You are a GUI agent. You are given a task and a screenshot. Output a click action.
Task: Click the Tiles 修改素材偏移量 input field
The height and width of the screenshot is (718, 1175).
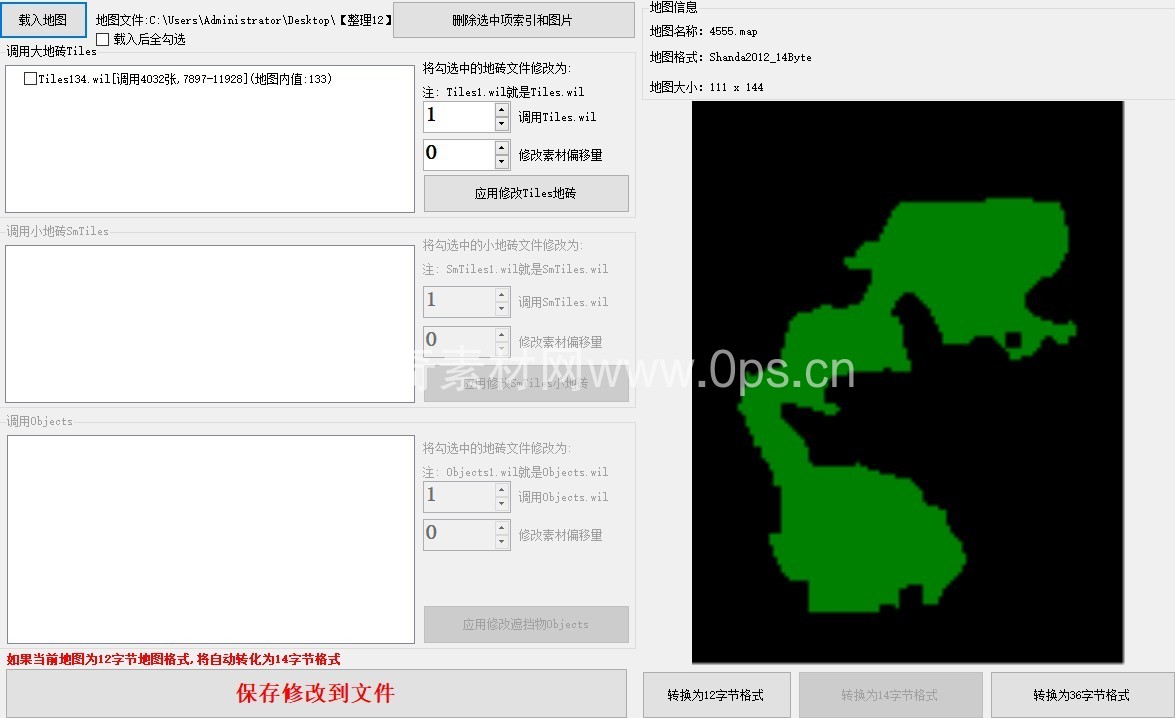pyautogui.click(x=459, y=154)
